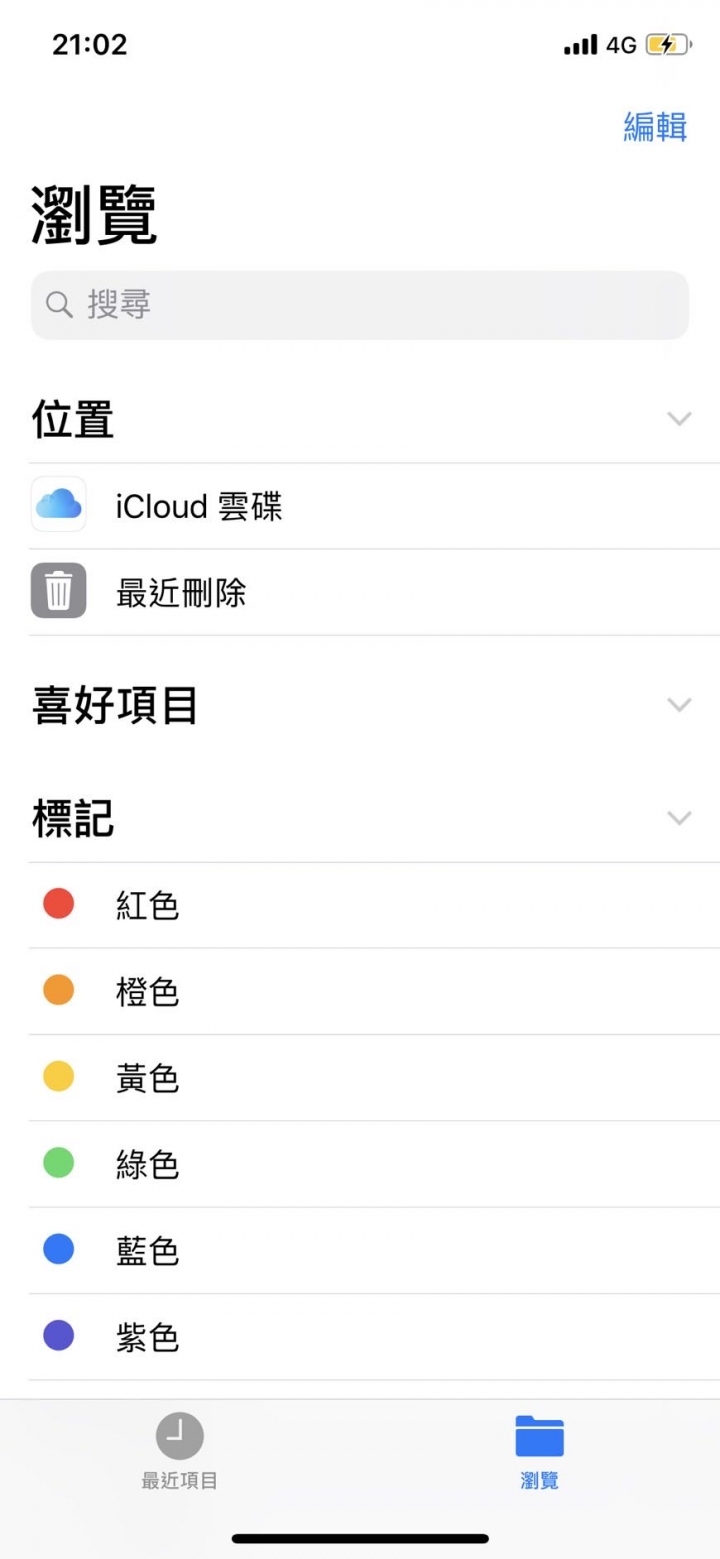
Task: Collapse the 位置 section chevron
Action: pos(679,419)
